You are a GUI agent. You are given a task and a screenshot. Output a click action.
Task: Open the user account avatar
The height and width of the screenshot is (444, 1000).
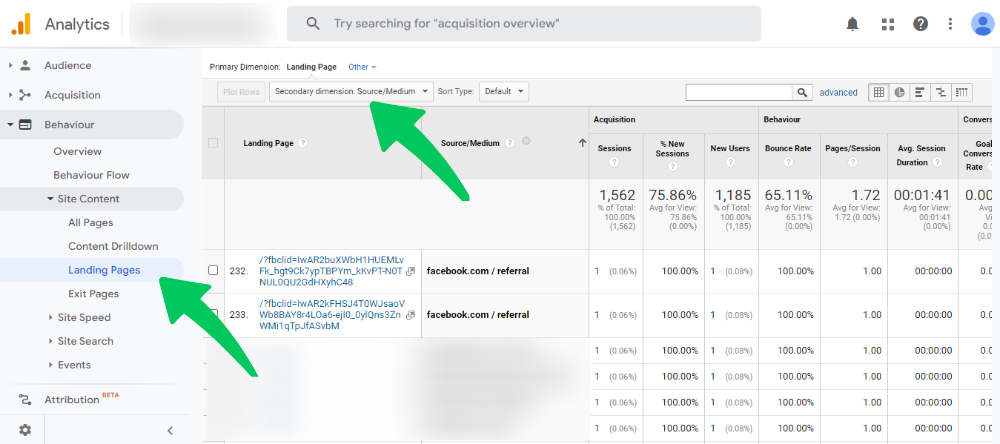click(982, 24)
